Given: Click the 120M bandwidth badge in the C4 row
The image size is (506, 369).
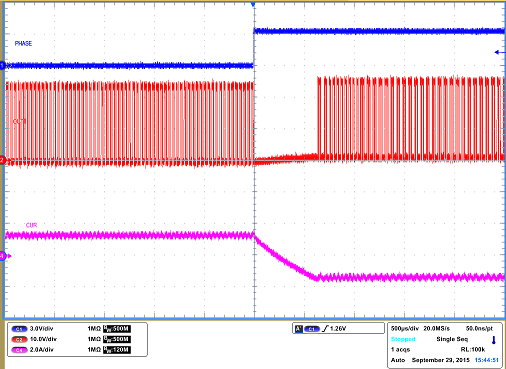Looking at the screenshot, I should pos(117,350).
